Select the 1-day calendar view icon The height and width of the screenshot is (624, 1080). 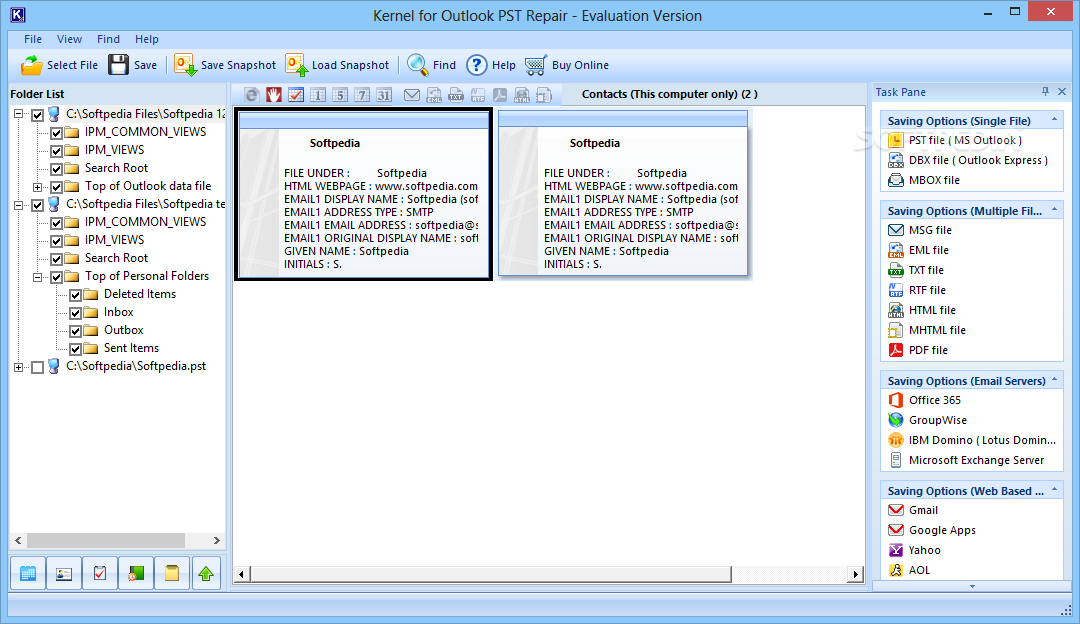pyautogui.click(x=318, y=95)
